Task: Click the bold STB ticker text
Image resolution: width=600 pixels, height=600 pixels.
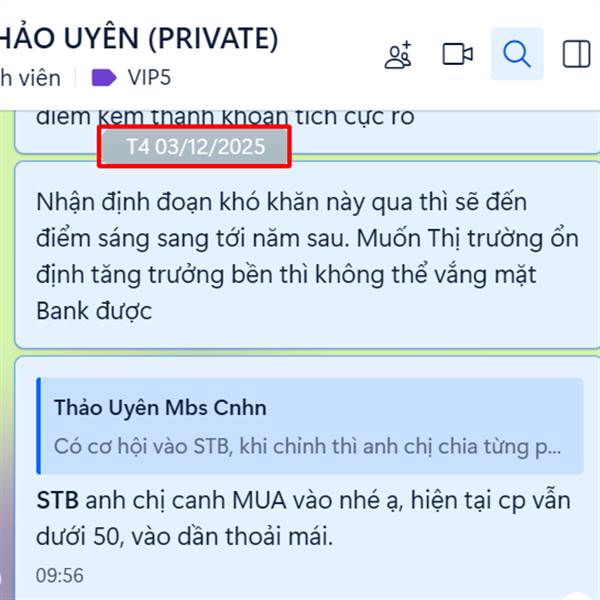Action: [x=57, y=500]
